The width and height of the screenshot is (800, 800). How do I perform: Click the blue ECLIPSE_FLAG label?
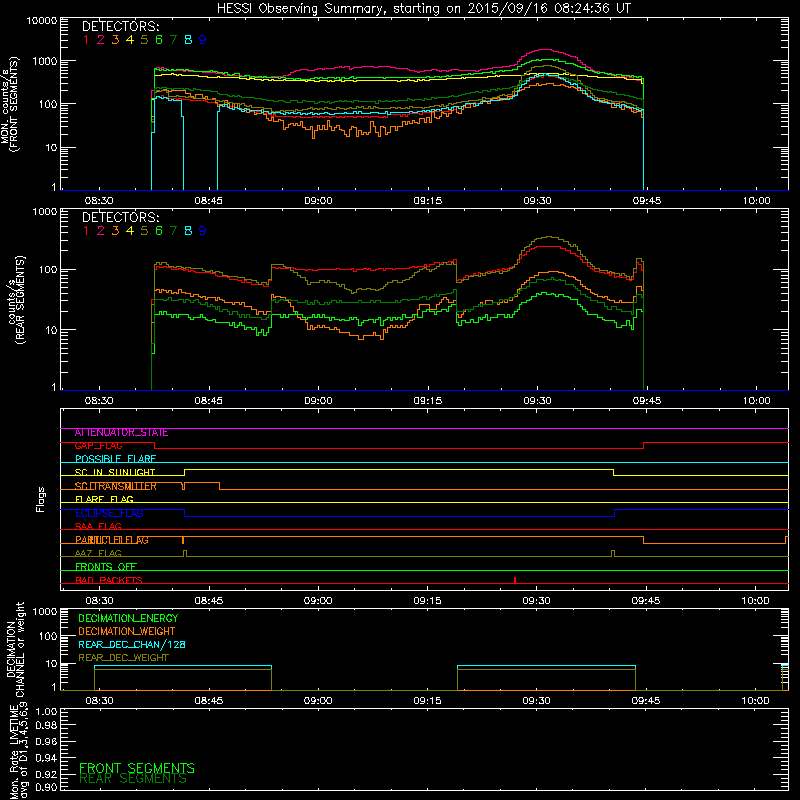[x=109, y=513]
